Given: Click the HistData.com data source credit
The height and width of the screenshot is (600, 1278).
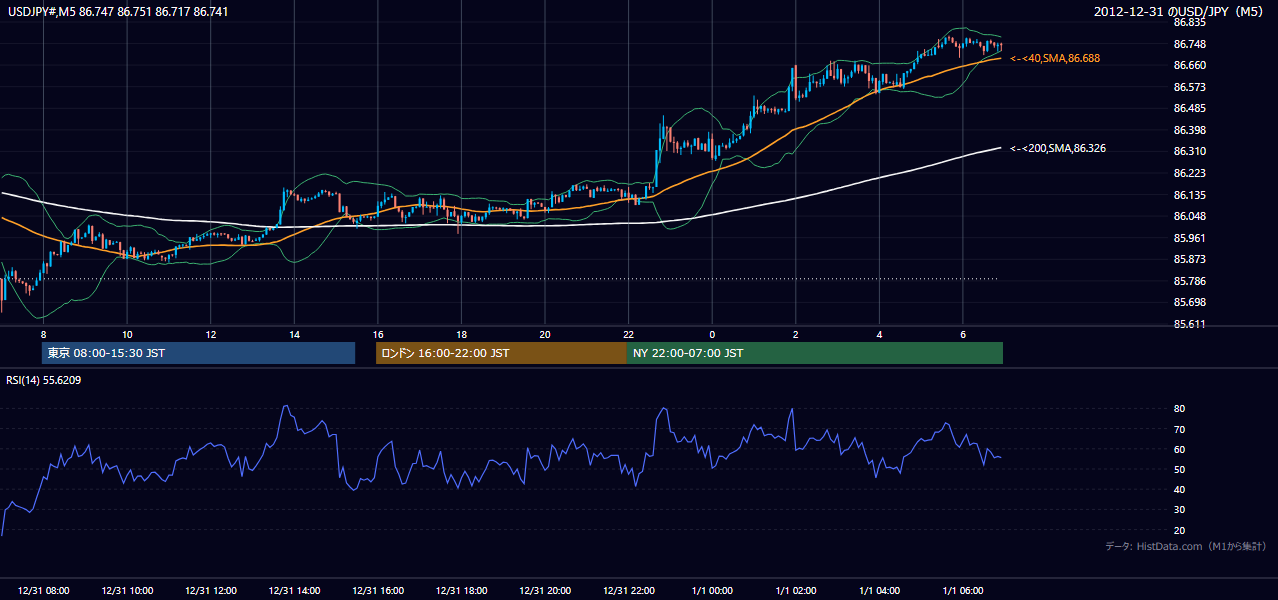Looking at the screenshot, I should pos(1186,546).
